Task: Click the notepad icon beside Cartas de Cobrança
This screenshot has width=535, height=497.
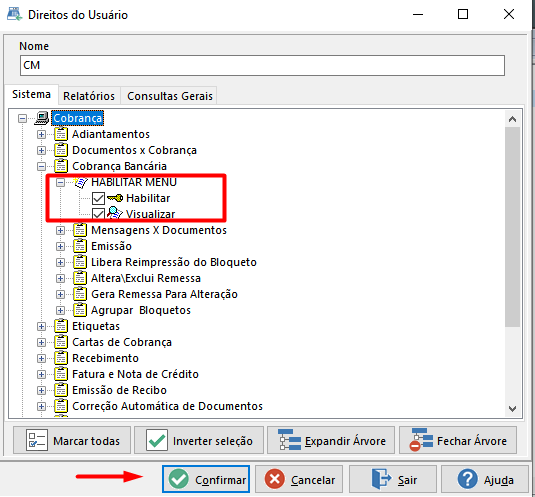Action: (x=61, y=342)
